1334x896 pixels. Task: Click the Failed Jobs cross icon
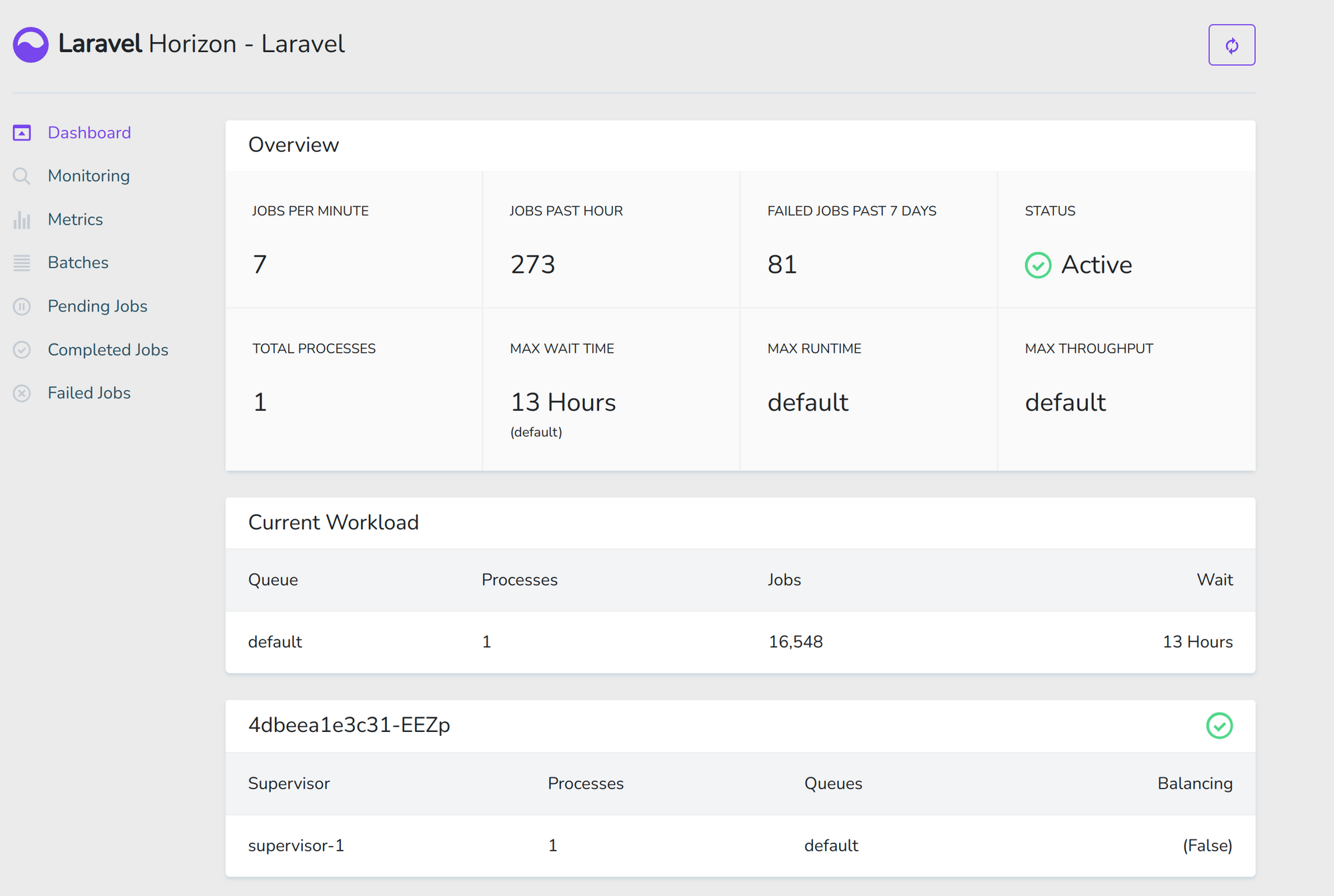(x=22, y=393)
